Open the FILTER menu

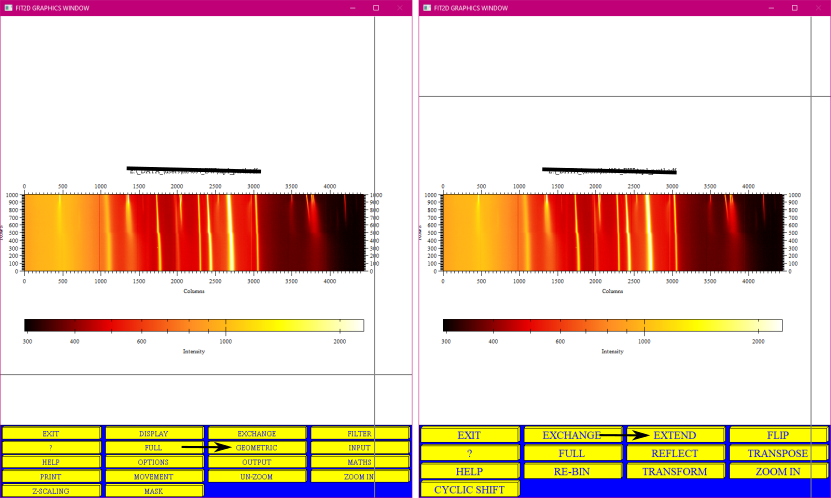(x=360, y=433)
